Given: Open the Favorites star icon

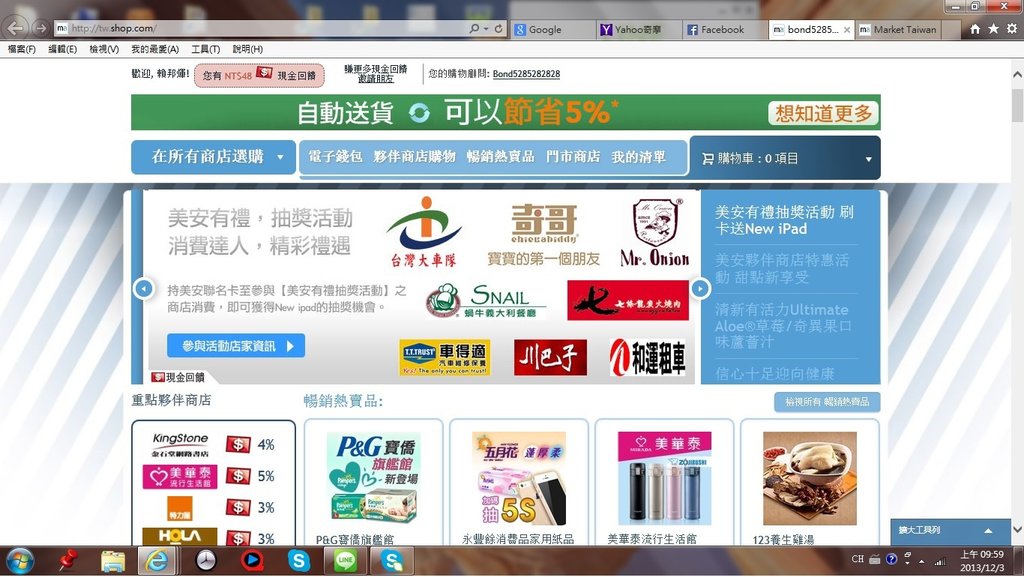Looking at the screenshot, I should pos(993,29).
